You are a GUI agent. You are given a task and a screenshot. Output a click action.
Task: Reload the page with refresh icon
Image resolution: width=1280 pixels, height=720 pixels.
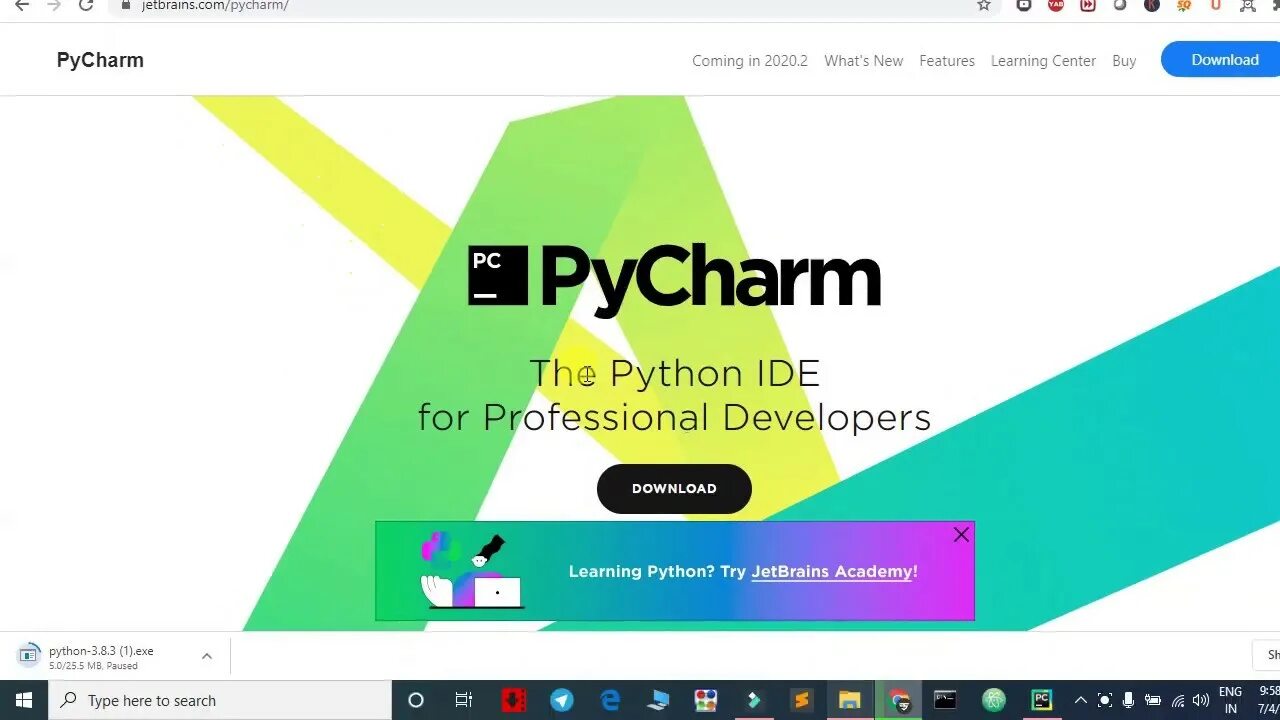pos(86,5)
